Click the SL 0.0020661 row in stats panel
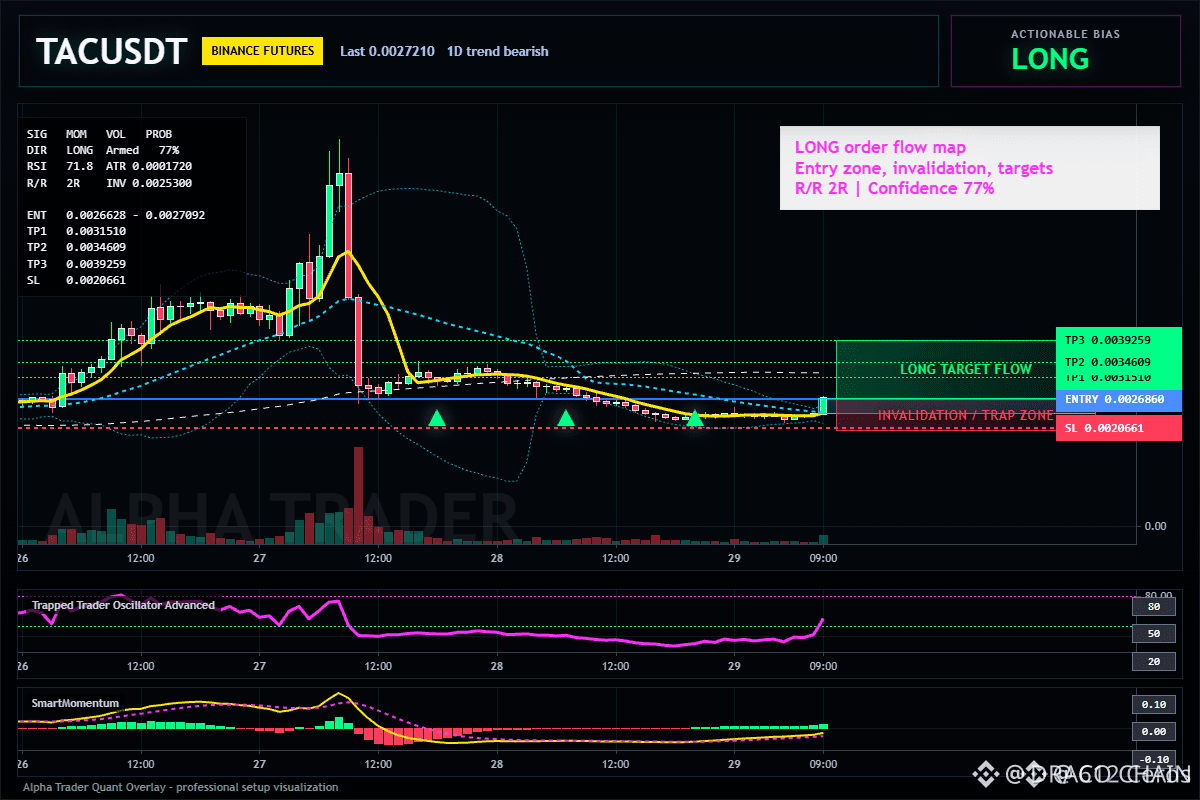 (76, 280)
